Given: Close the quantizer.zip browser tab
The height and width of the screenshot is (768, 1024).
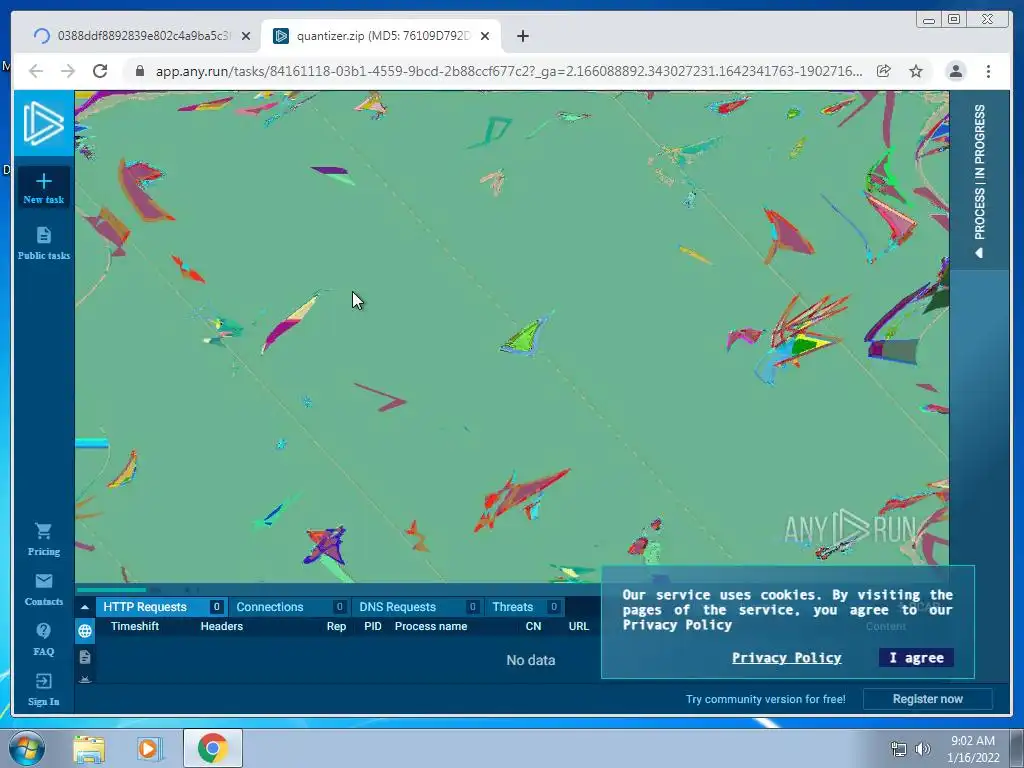Looking at the screenshot, I should point(485,36).
